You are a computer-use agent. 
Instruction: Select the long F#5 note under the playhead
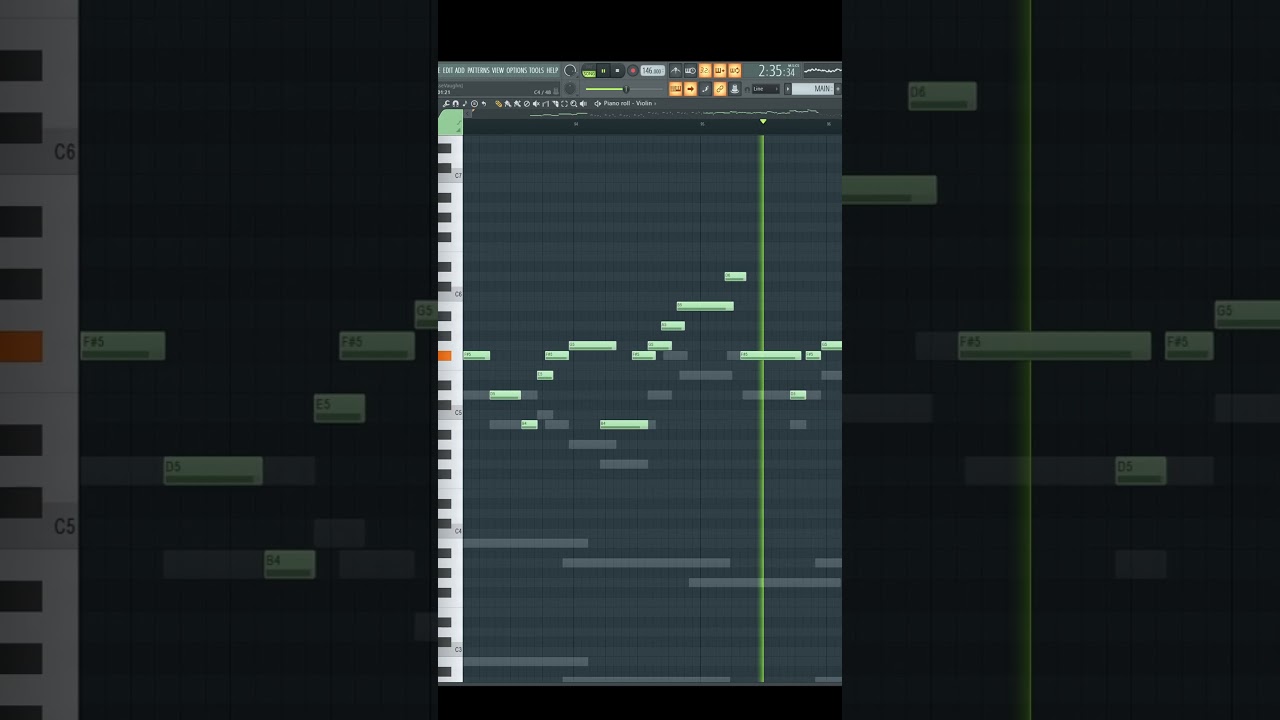[x=771, y=355]
